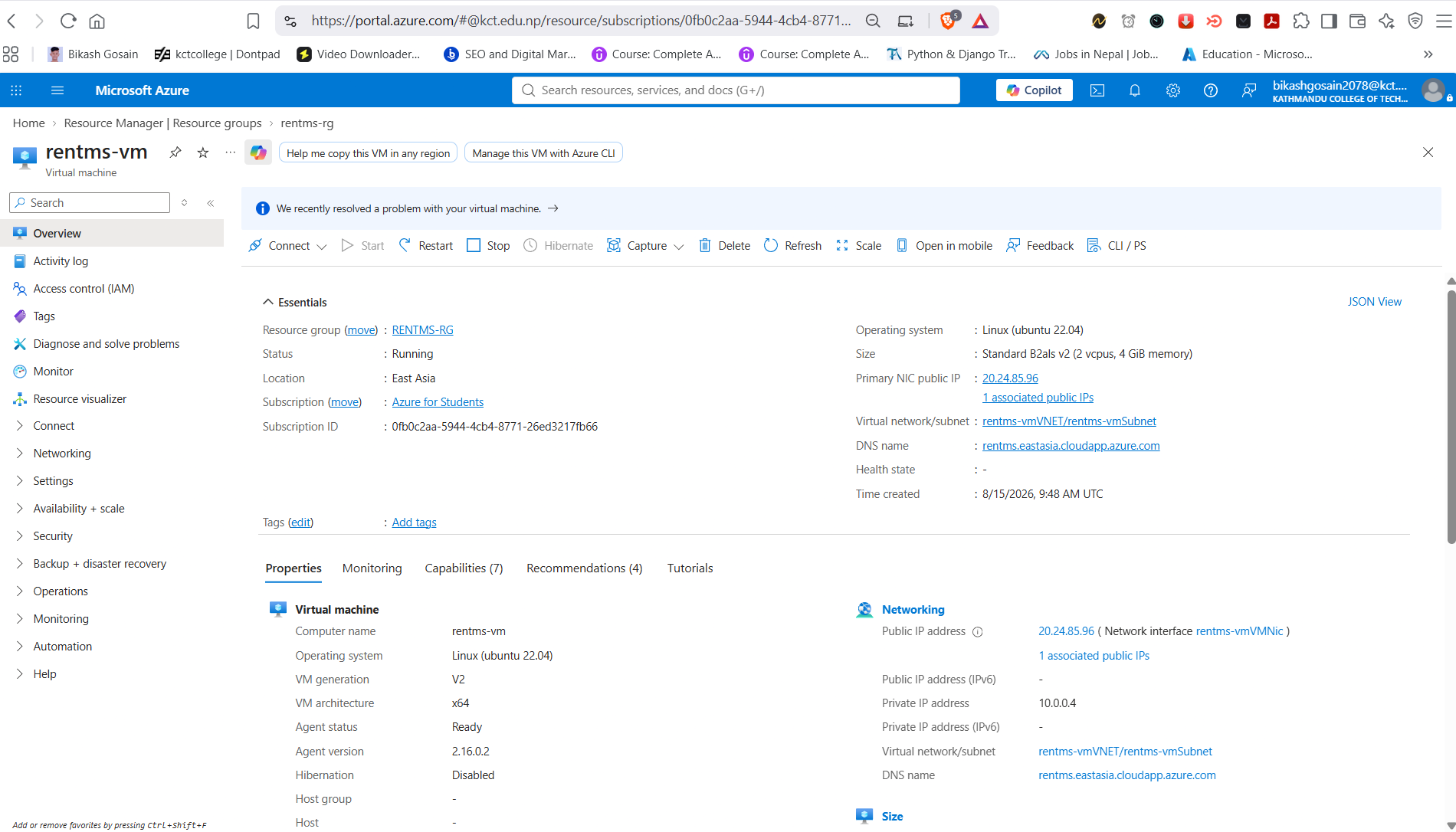The image size is (1456, 832).
Task: Choose Open in mobile
Action: coord(944,246)
